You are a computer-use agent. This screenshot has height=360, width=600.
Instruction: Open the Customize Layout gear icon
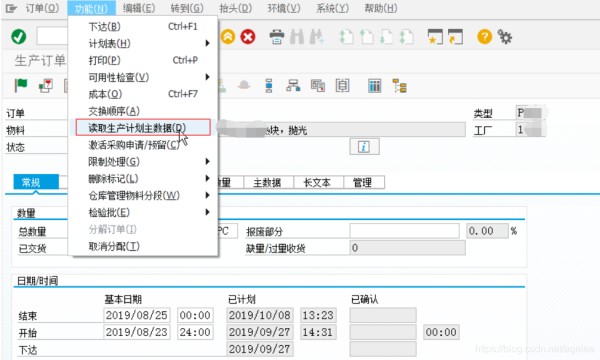pyautogui.click(x=504, y=37)
